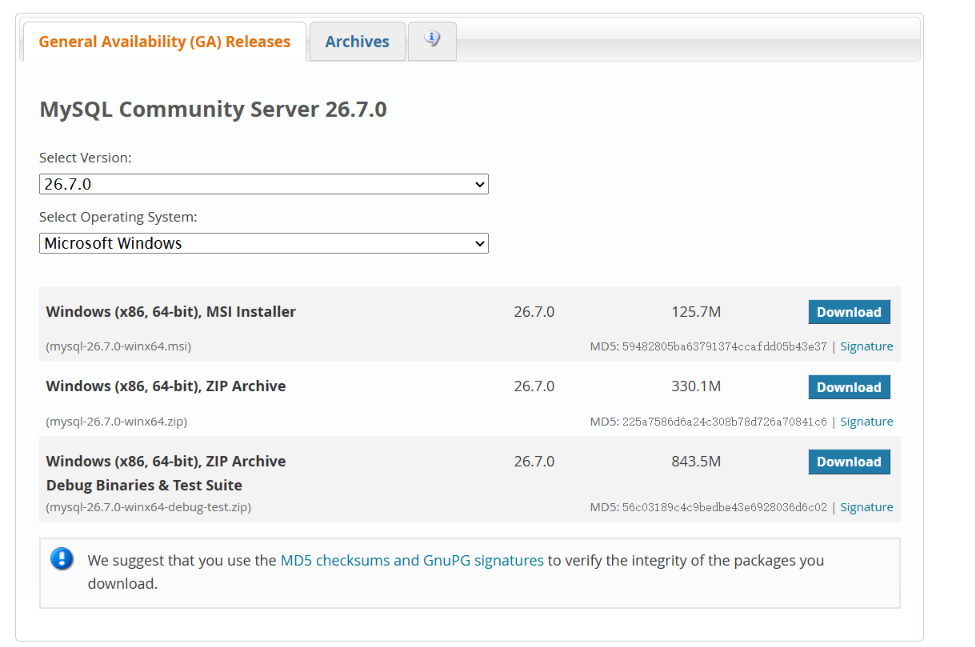Click the 'Select Operating System:' label
Viewport: 975px width, 647px height.
118,217
